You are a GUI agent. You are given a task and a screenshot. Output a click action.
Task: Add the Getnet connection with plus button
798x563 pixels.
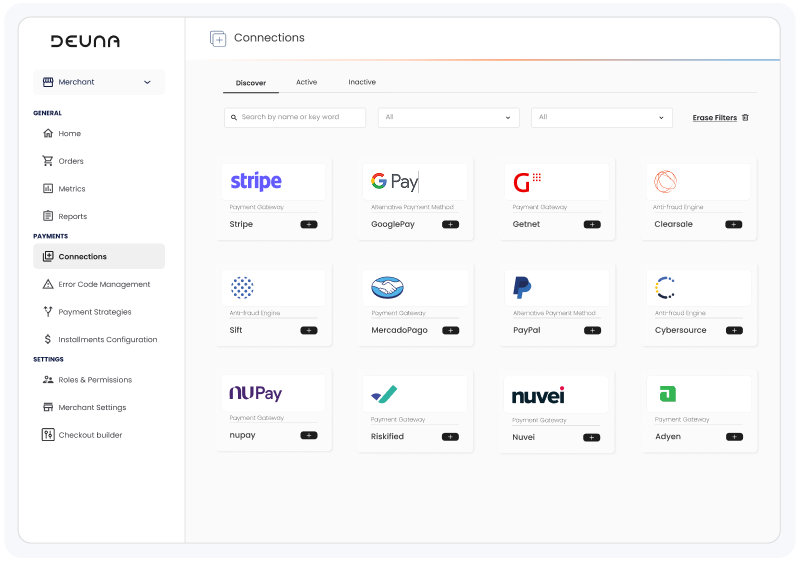(x=592, y=224)
